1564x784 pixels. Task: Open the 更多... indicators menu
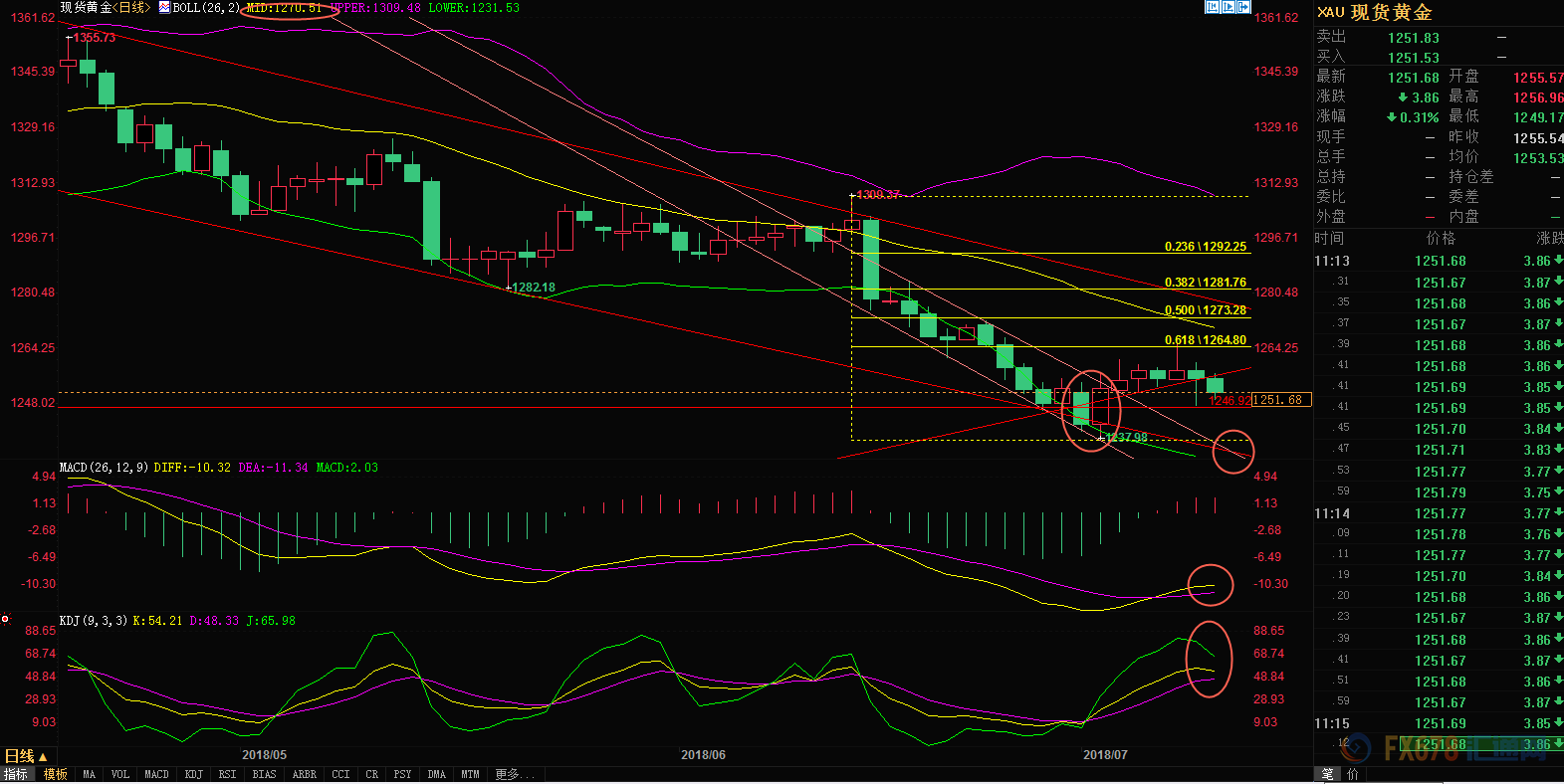coord(514,774)
